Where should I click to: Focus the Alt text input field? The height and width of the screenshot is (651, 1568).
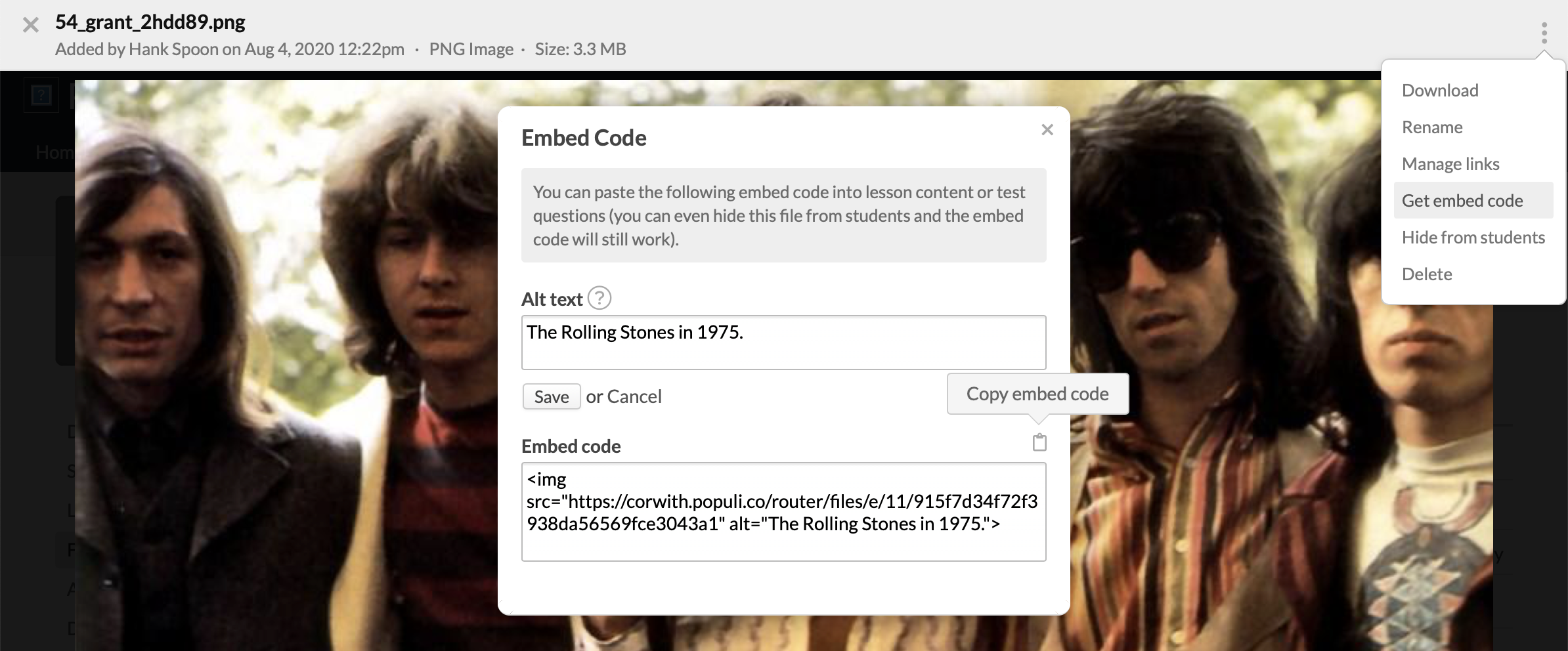coord(783,343)
